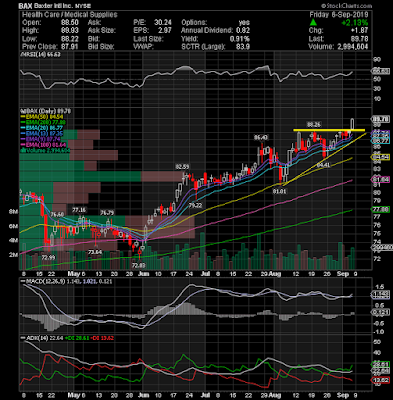Image resolution: width=393 pixels, height=400 pixels.
Task: Click the latest breakout candlestick above resistance
Action: point(353,124)
